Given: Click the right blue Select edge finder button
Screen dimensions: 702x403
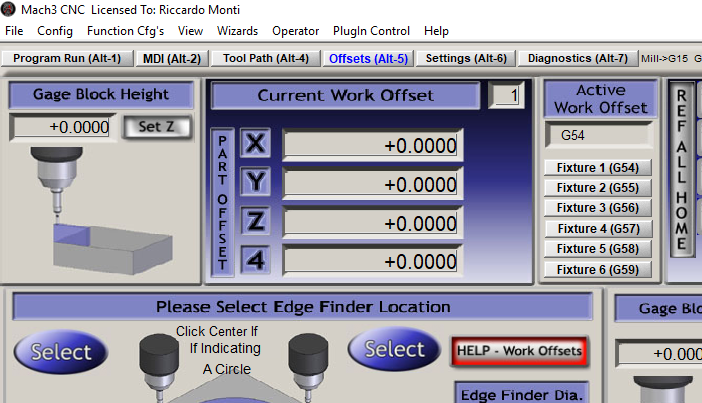Looking at the screenshot, I should (394, 349).
